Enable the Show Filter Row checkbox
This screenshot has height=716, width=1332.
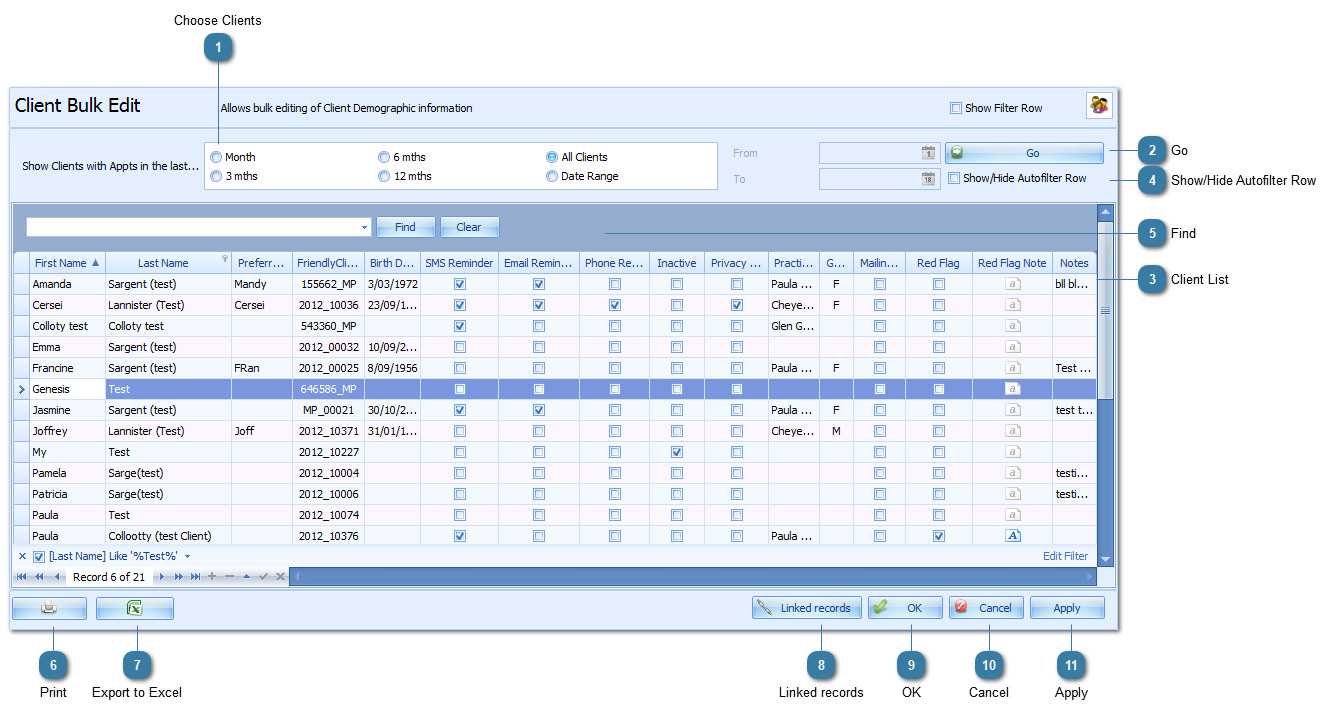[x=956, y=108]
